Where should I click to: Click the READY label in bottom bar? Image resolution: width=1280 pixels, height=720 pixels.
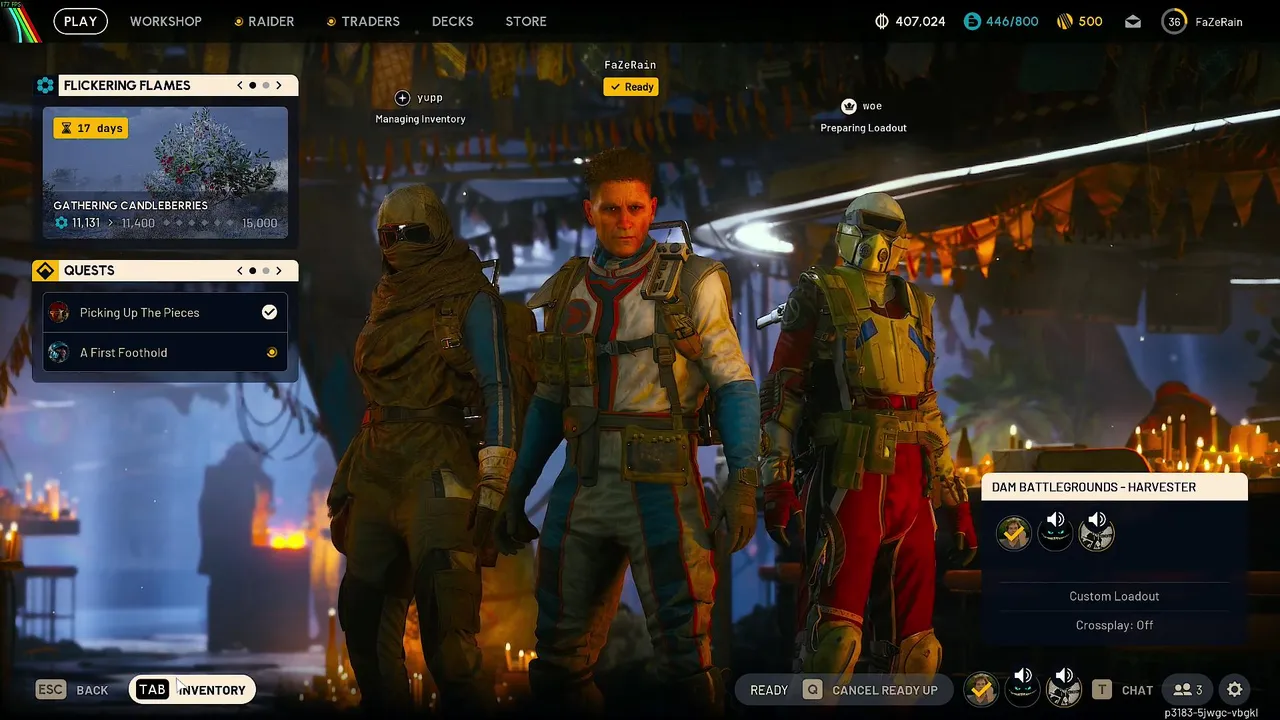pyautogui.click(x=769, y=690)
